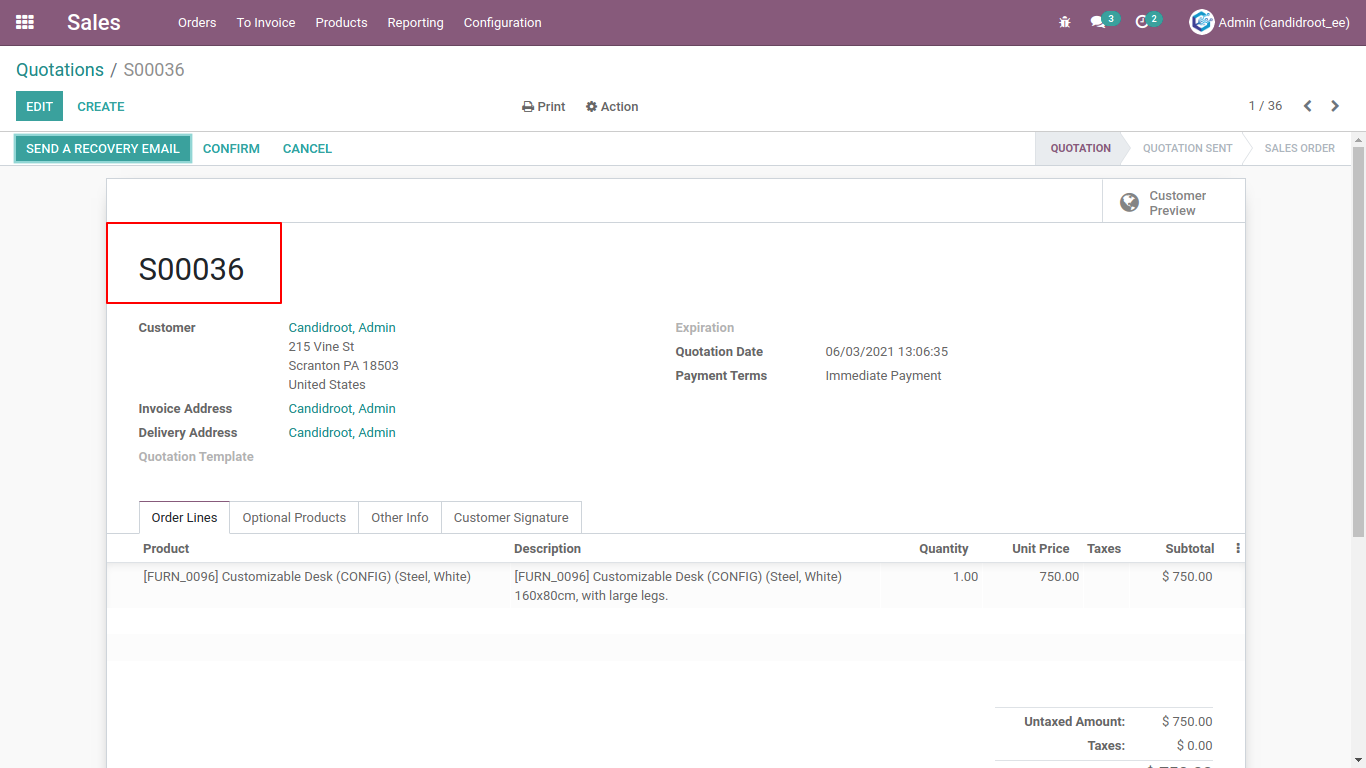Click the Quotation status stage

[x=1080, y=148]
